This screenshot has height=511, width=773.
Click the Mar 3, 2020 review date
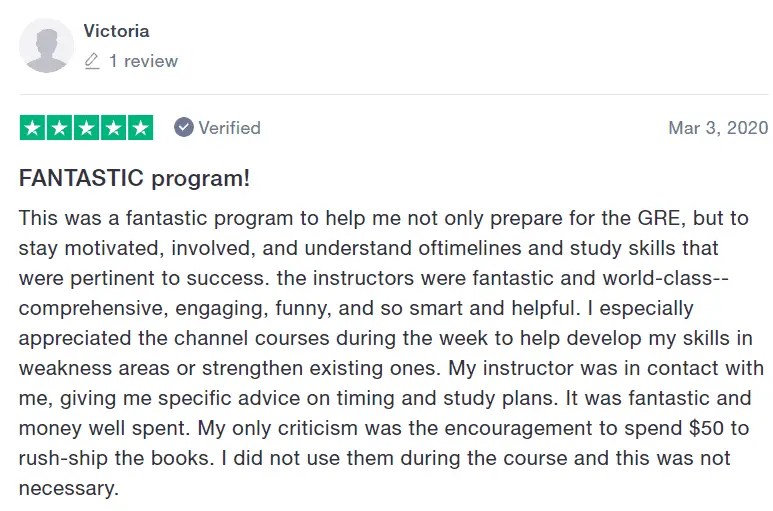718,128
